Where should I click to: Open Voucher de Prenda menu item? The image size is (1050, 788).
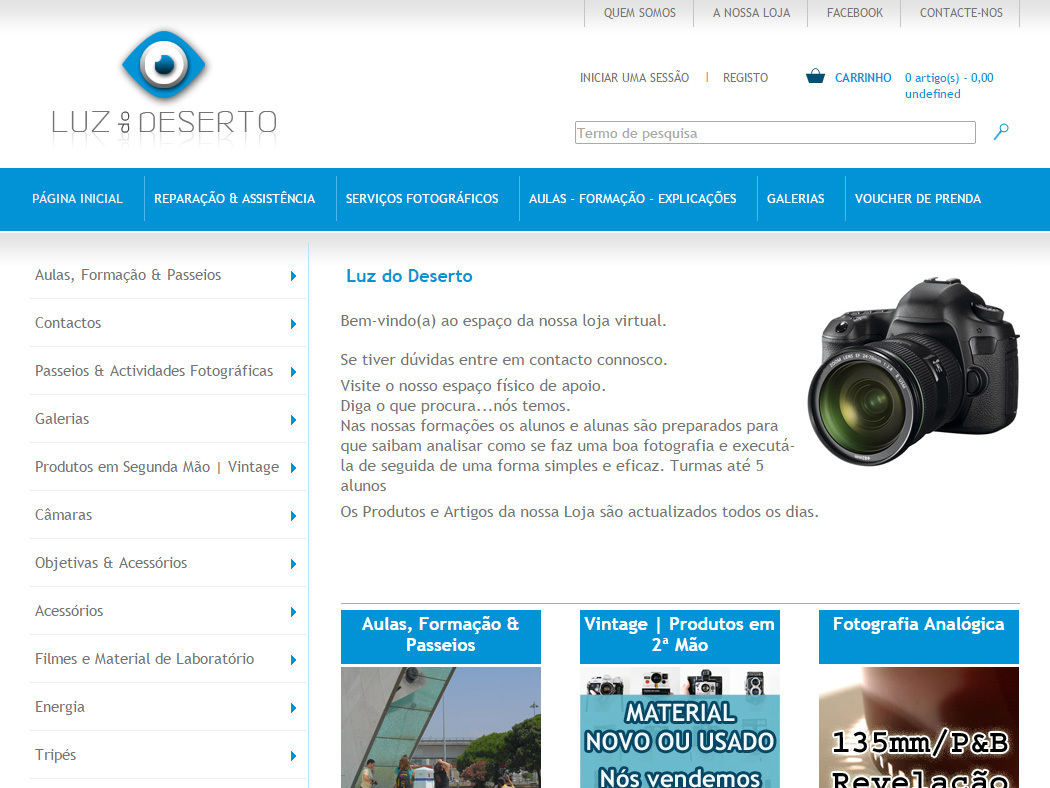[x=918, y=199]
